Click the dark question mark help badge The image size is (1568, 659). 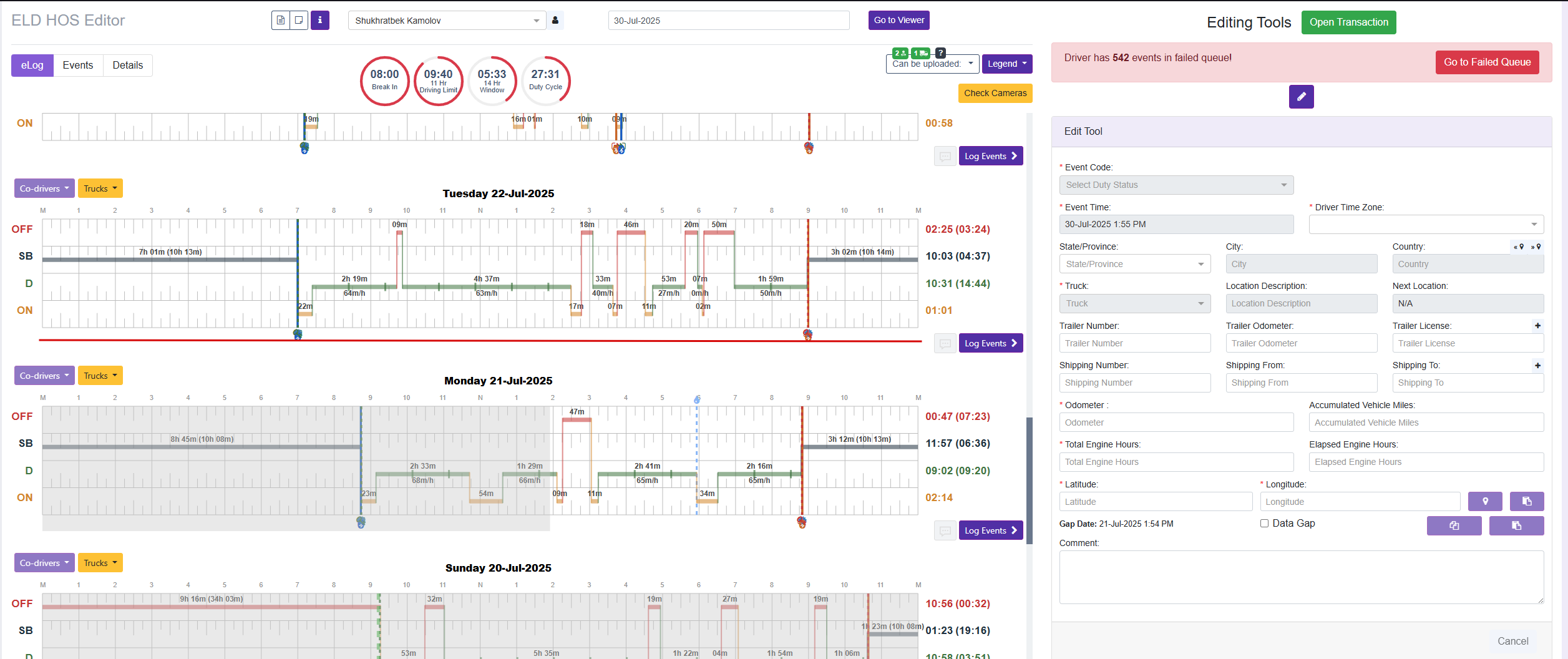pos(940,53)
